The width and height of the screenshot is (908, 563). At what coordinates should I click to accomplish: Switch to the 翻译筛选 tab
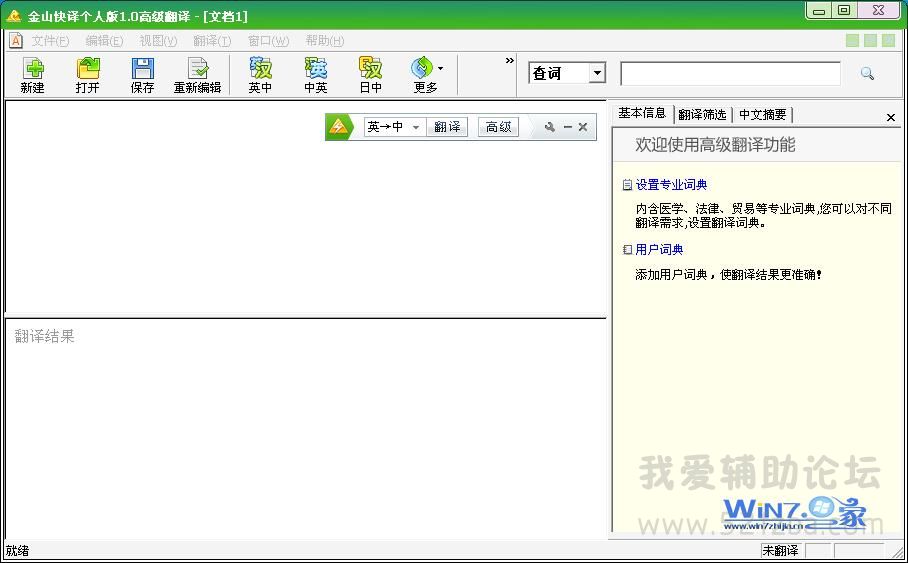pyautogui.click(x=702, y=115)
